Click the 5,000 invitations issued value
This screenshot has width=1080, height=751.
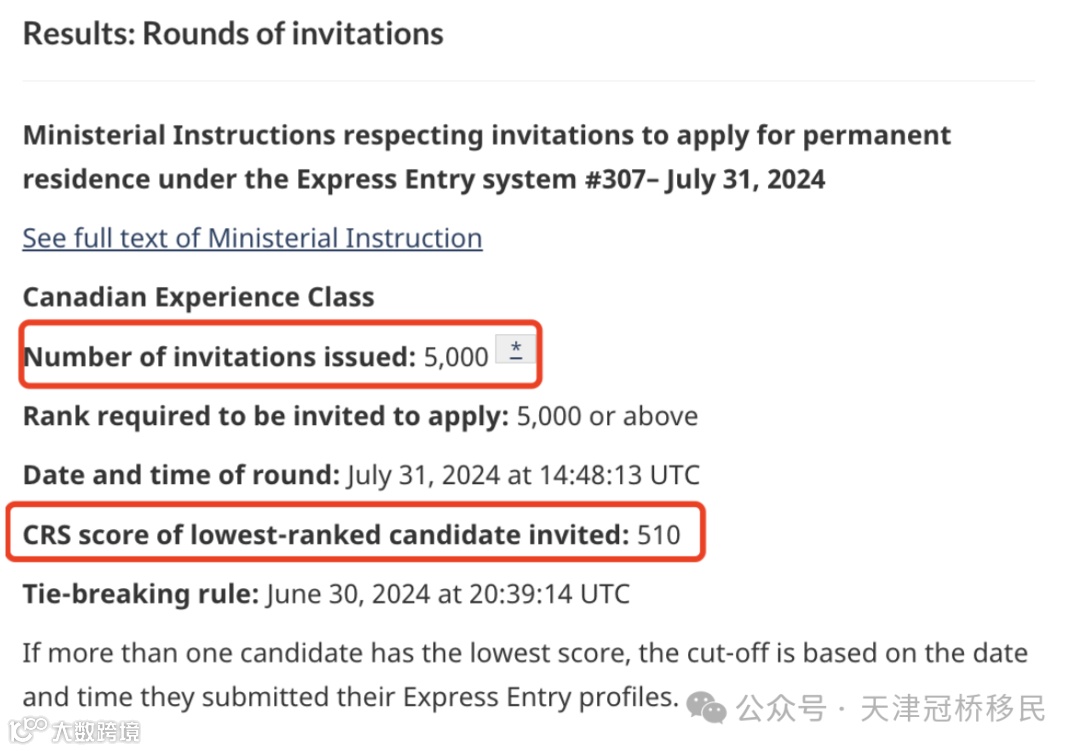pyautogui.click(x=456, y=356)
